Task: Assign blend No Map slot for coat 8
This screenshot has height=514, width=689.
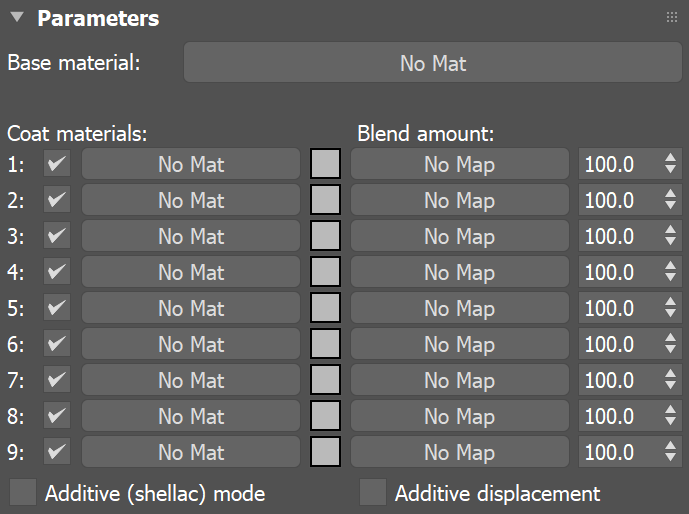Action: pyautogui.click(x=460, y=416)
